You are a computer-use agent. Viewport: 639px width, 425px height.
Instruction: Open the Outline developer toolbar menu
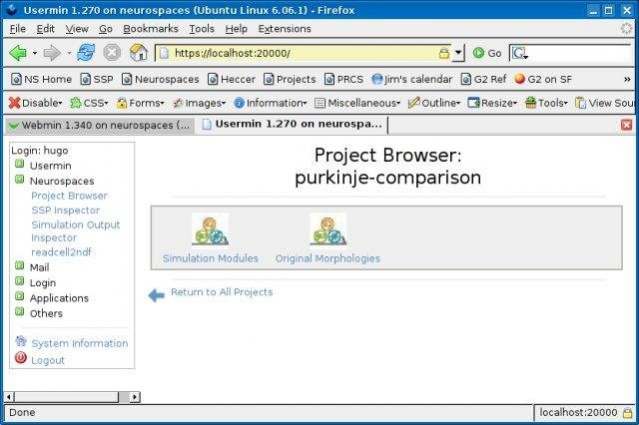(x=434, y=103)
